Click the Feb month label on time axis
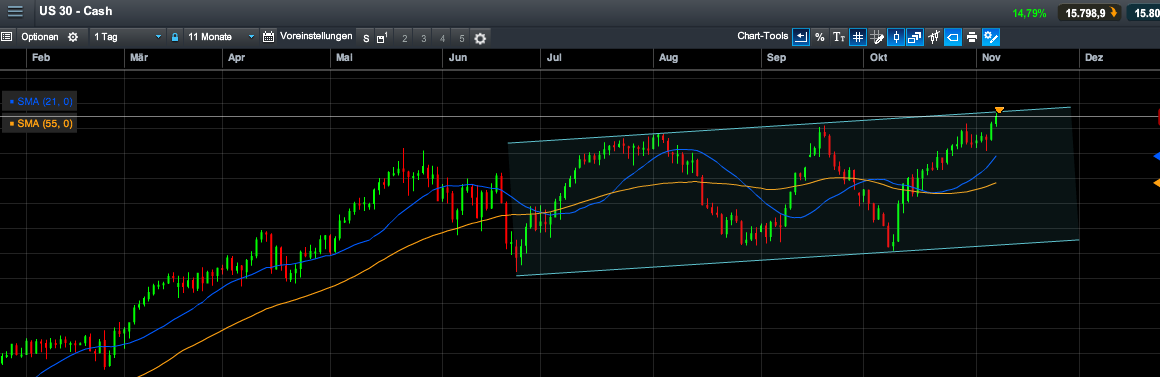1160x377 pixels. point(42,58)
